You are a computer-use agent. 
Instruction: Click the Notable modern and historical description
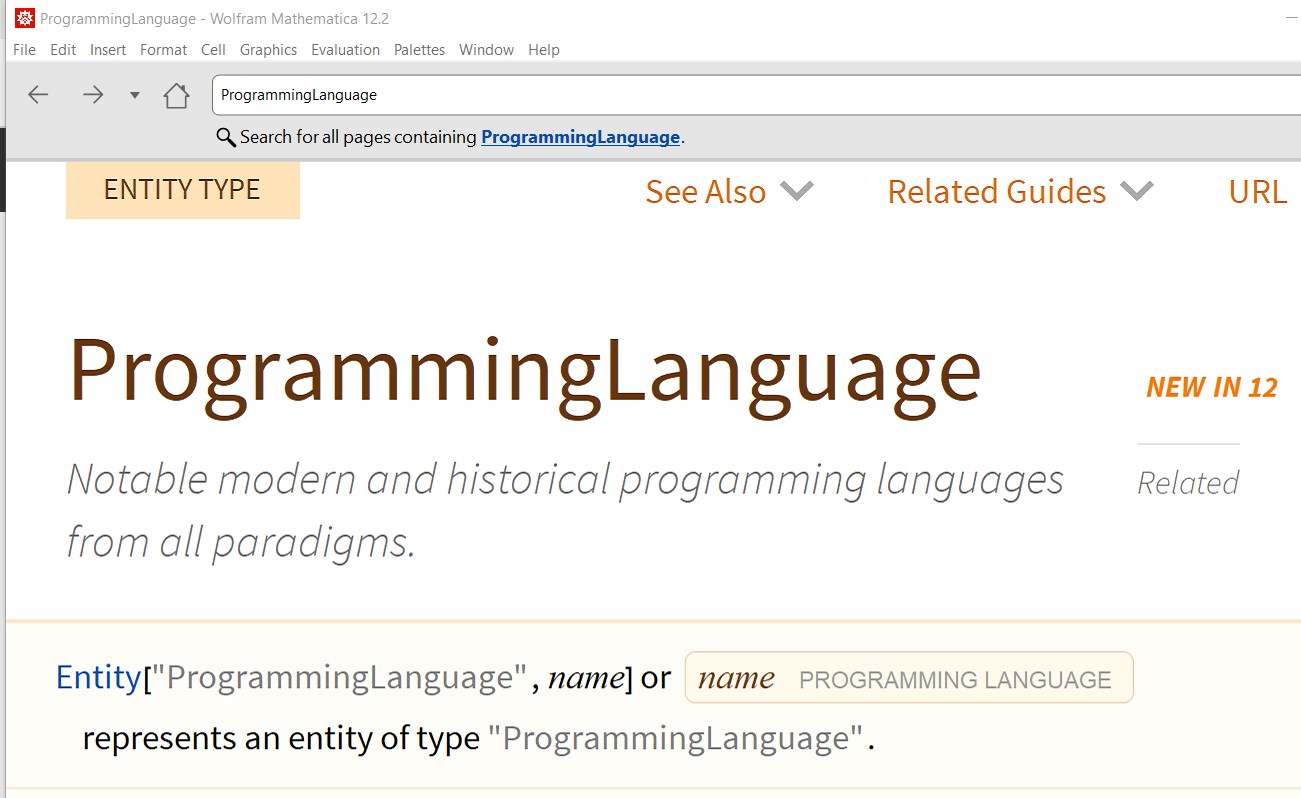click(x=565, y=511)
